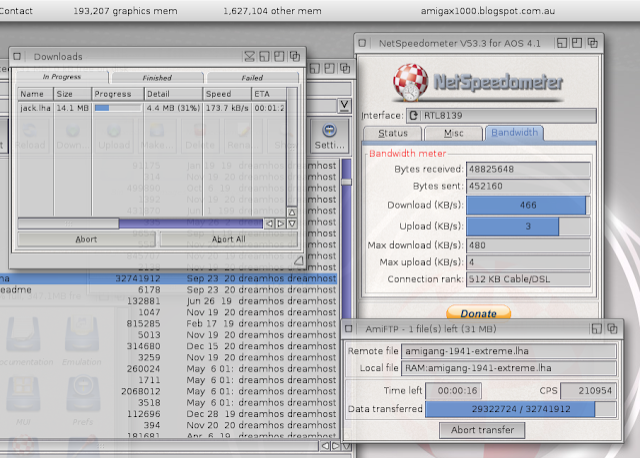This screenshot has width=640, height=458.
Task: Click jack.lha download progress bar
Action: (x=118, y=108)
